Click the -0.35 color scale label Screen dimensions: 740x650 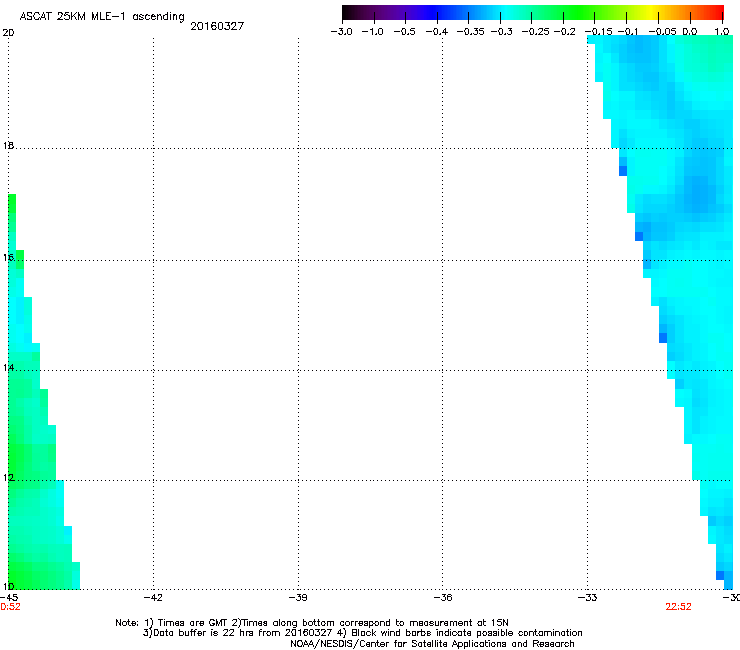tap(471, 32)
